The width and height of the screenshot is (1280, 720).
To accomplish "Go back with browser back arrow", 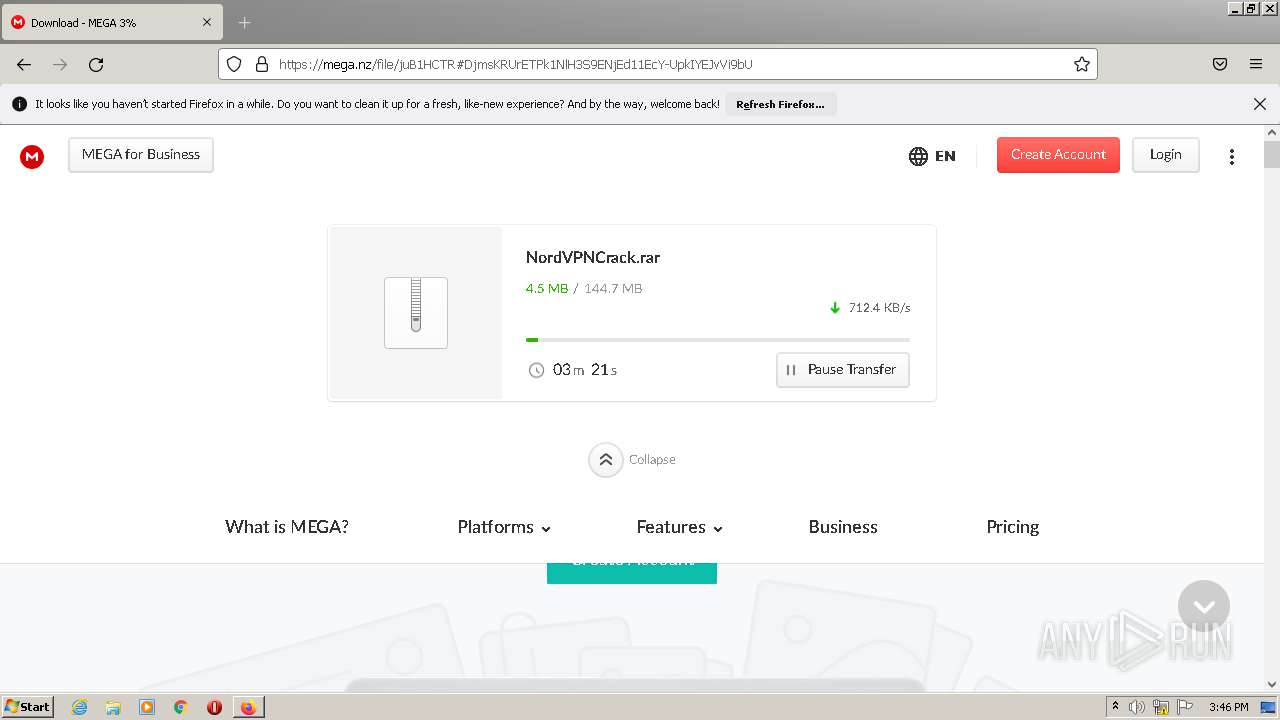I will [24, 64].
